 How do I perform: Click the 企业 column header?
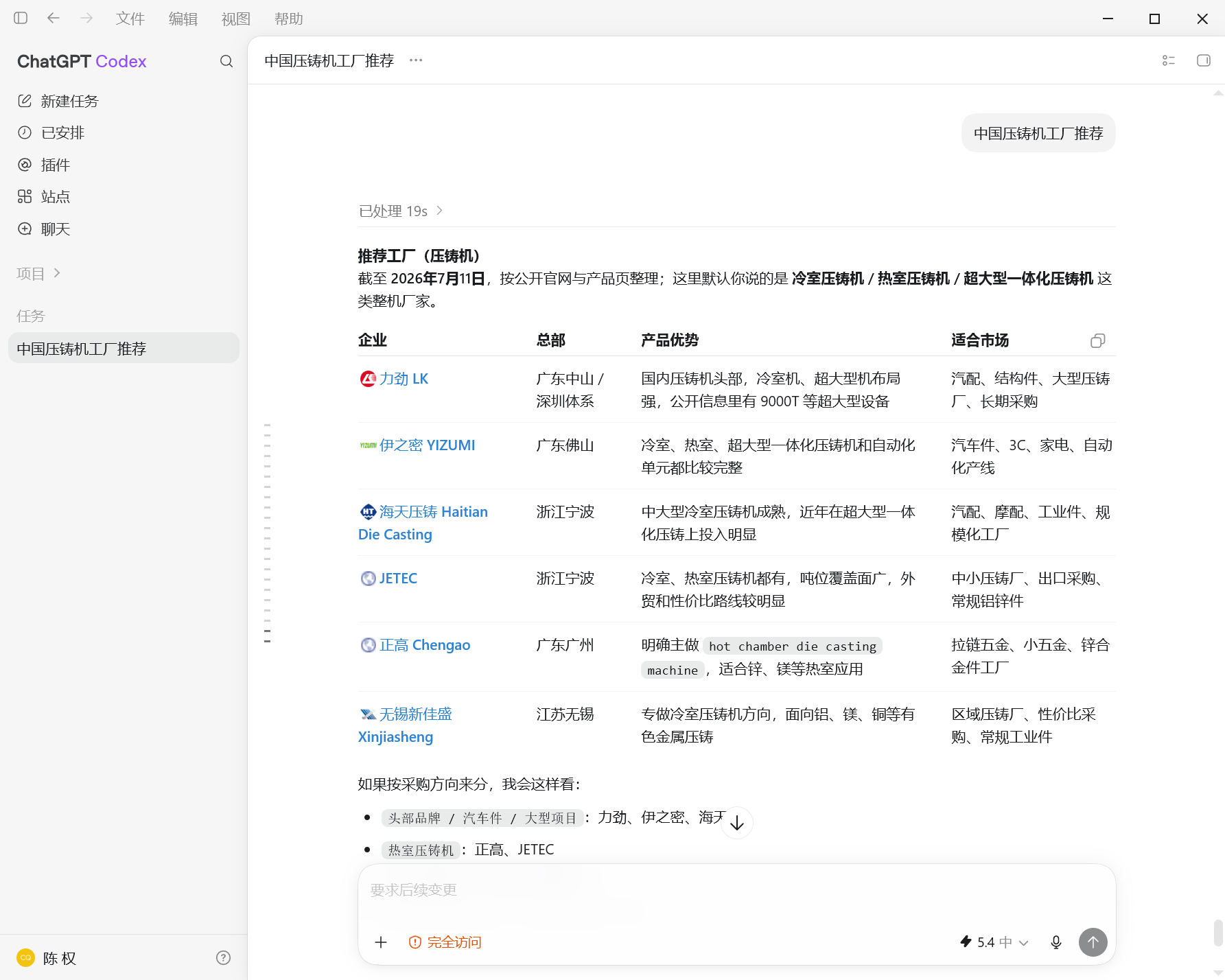pyautogui.click(x=373, y=340)
